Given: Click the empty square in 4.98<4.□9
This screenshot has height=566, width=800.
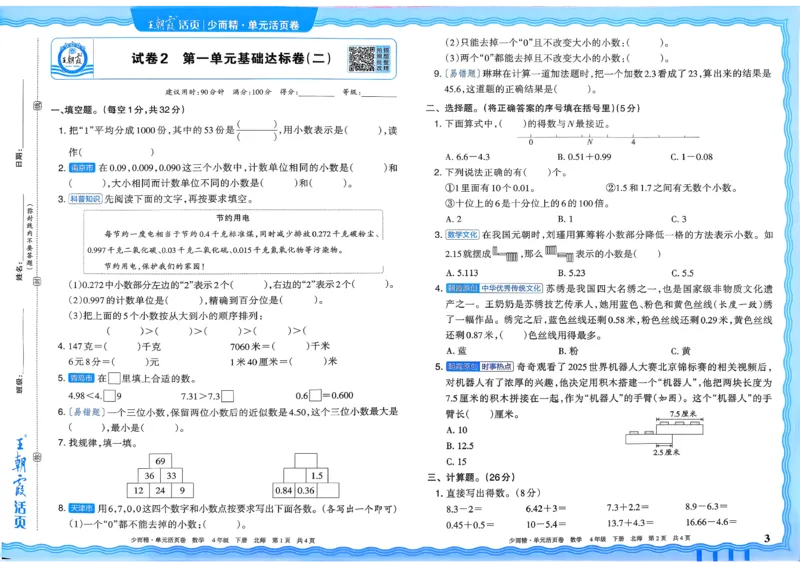Looking at the screenshot, I should (x=109, y=396).
